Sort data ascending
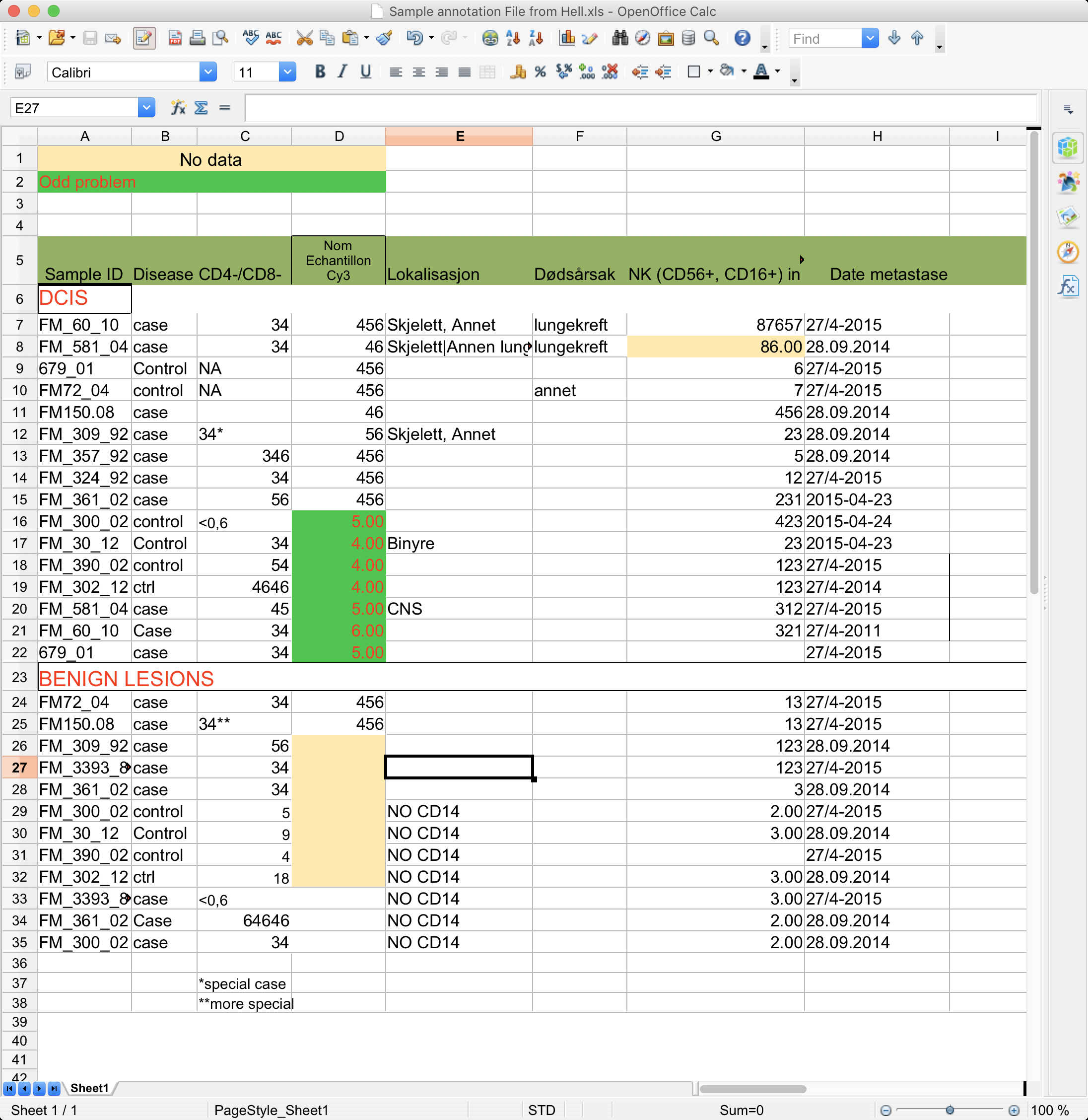This screenshot has height=1120, width=1088. [x=513, y=38]
